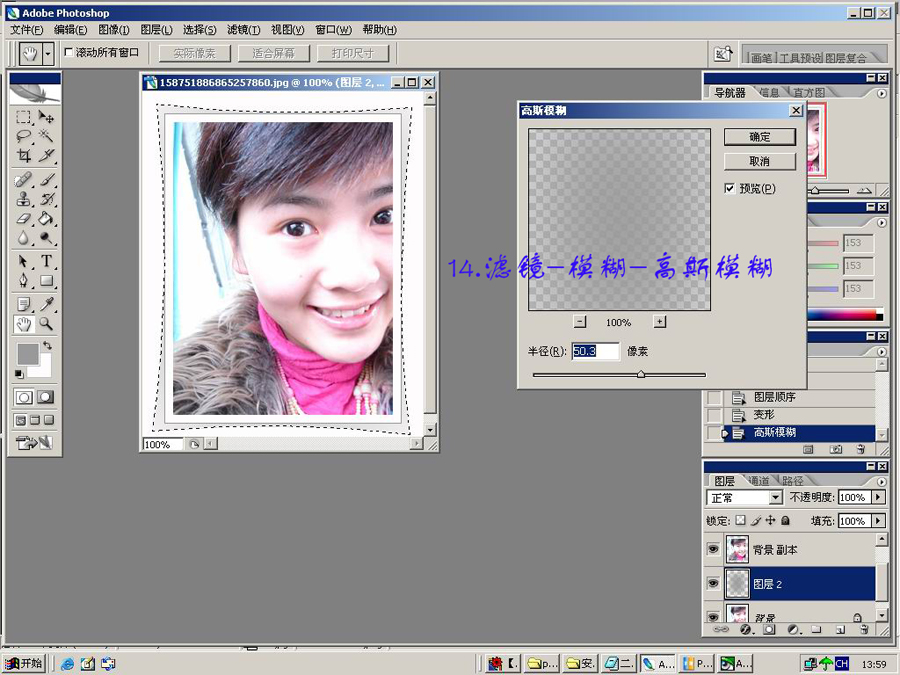Create new layer in Layers panel
The image size is (900, 675).
click(840, 630)
